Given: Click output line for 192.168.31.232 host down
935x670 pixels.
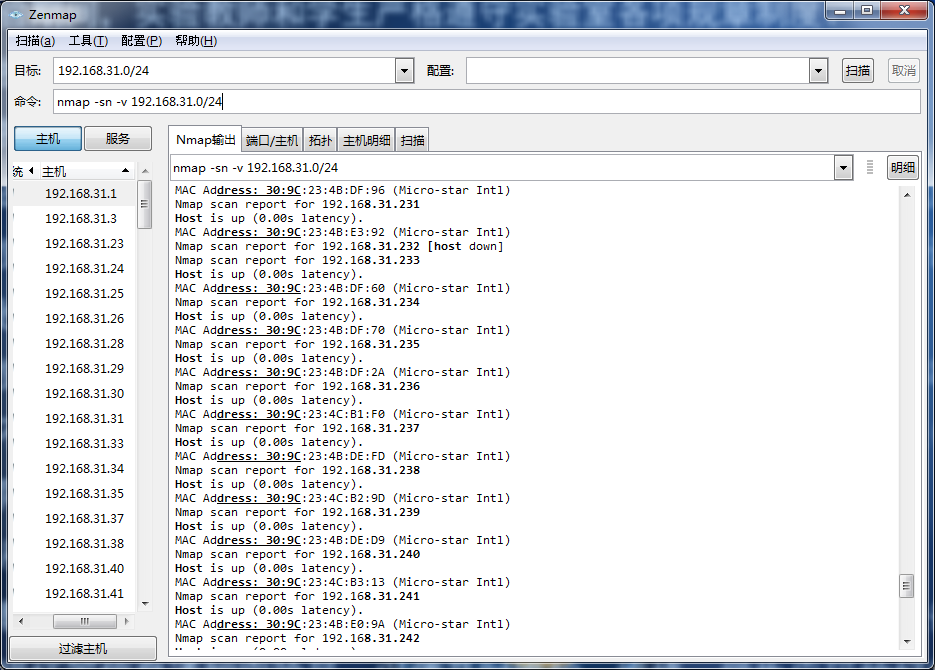Looking at the screenshot, I should 339,246.
